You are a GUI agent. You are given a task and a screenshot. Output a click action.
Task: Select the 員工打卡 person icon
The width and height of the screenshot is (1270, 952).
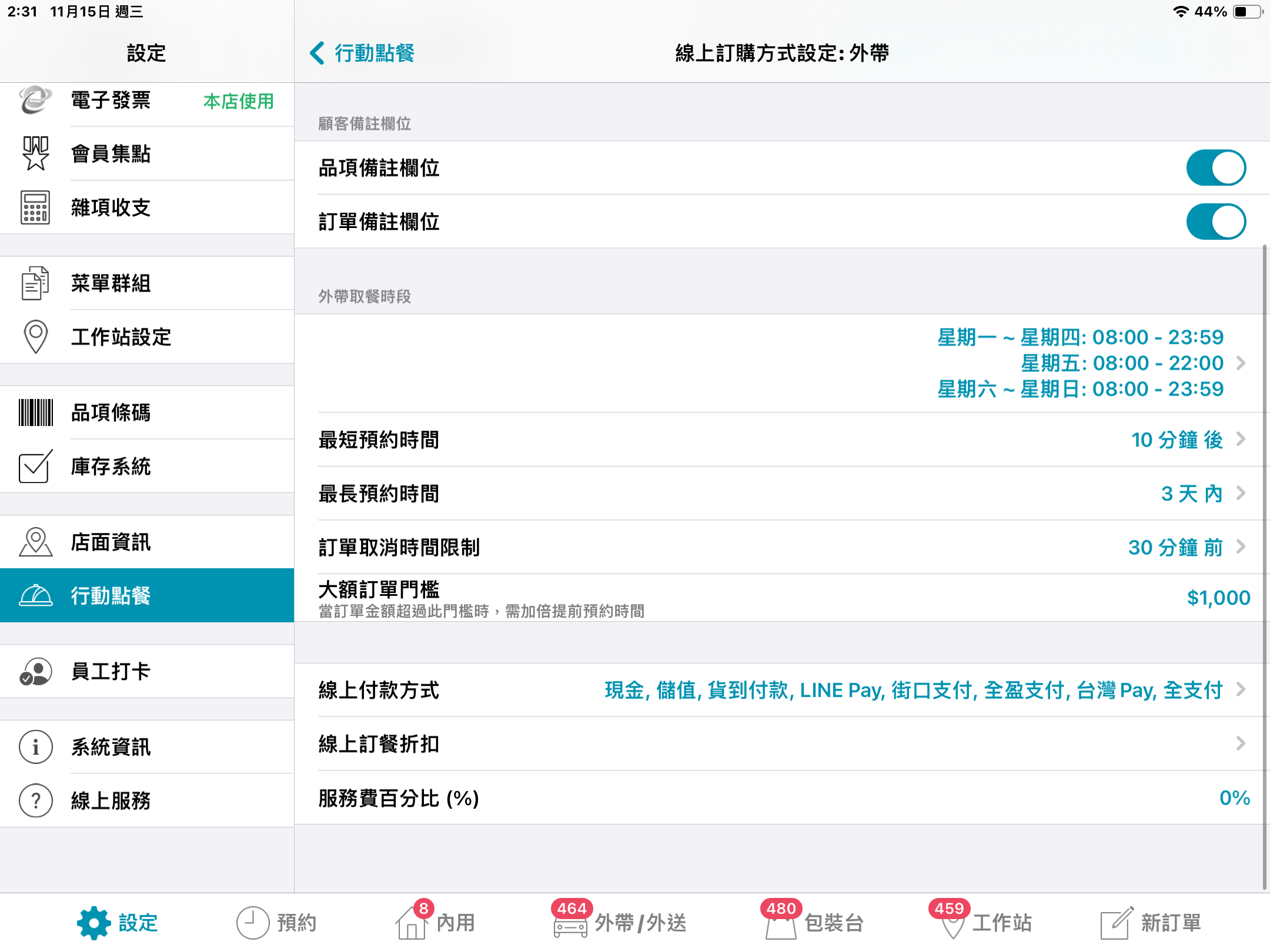point(35,672)
